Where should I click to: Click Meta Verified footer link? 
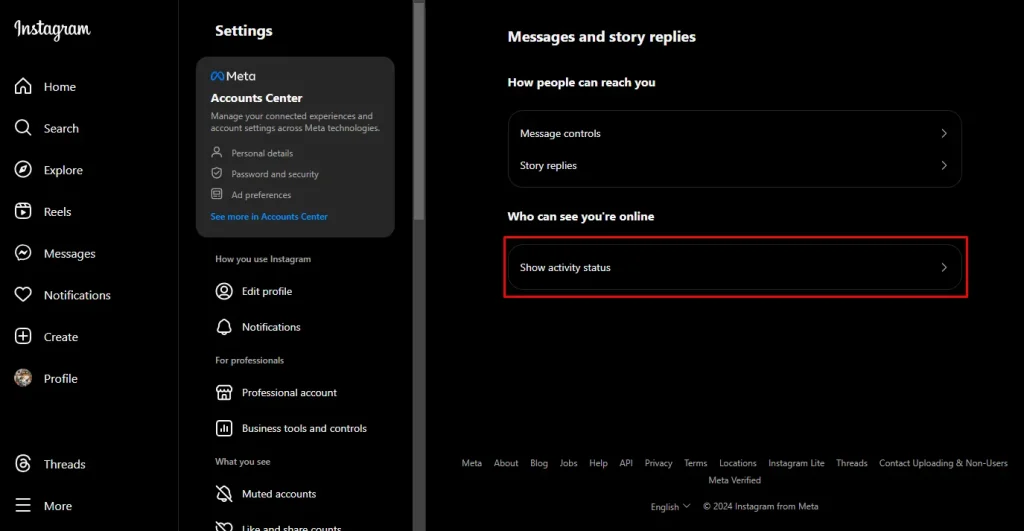click(735, 480)
